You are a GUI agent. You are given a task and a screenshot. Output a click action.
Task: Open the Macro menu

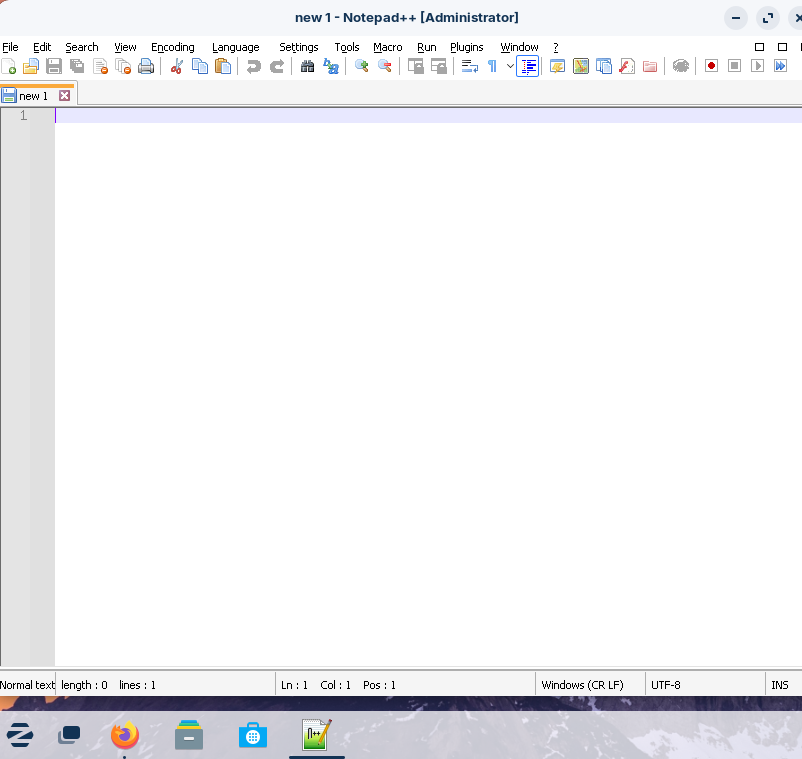(x=388, y=48)
